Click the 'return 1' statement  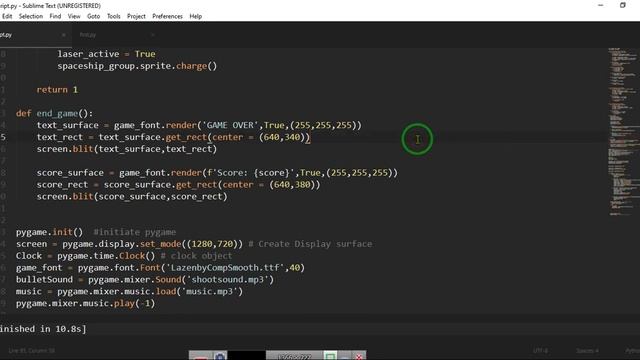[57, 90]
